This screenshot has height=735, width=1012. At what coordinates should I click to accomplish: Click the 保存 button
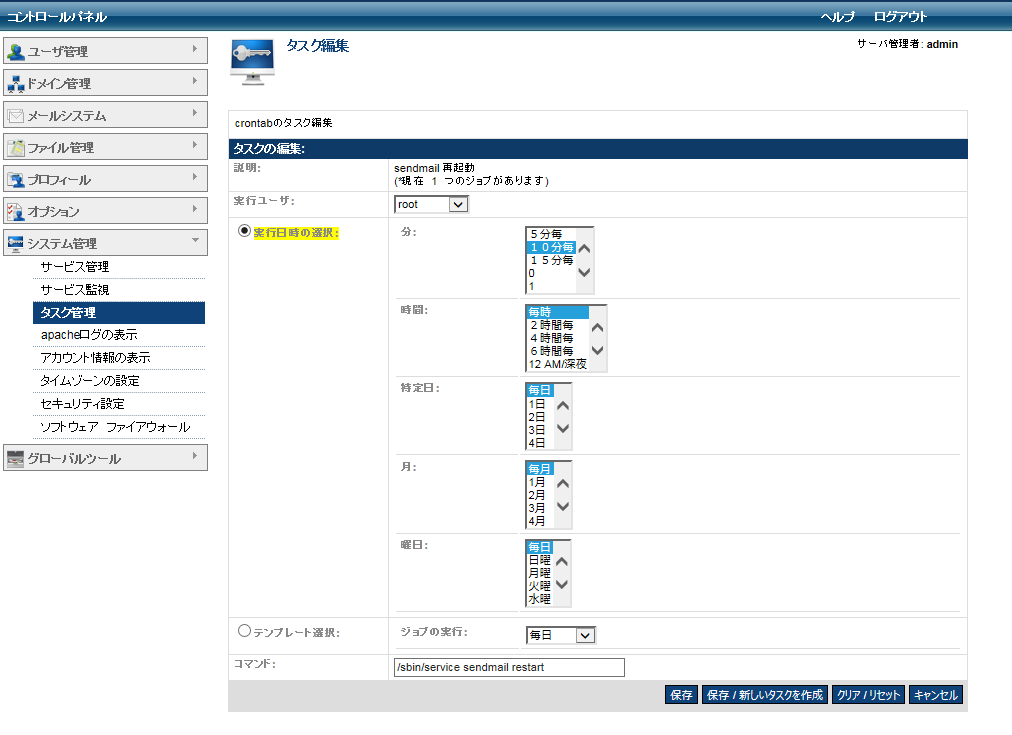pos(681,695)
